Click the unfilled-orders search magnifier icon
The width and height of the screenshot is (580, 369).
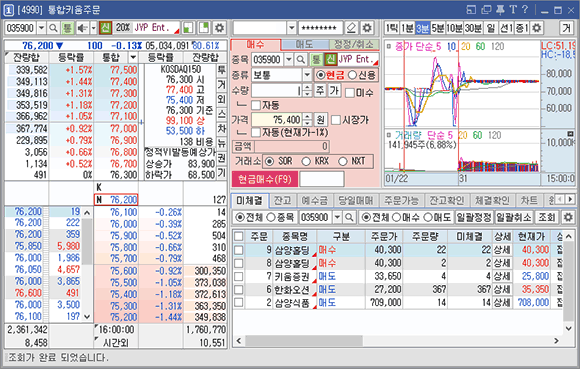click(349, 217)
